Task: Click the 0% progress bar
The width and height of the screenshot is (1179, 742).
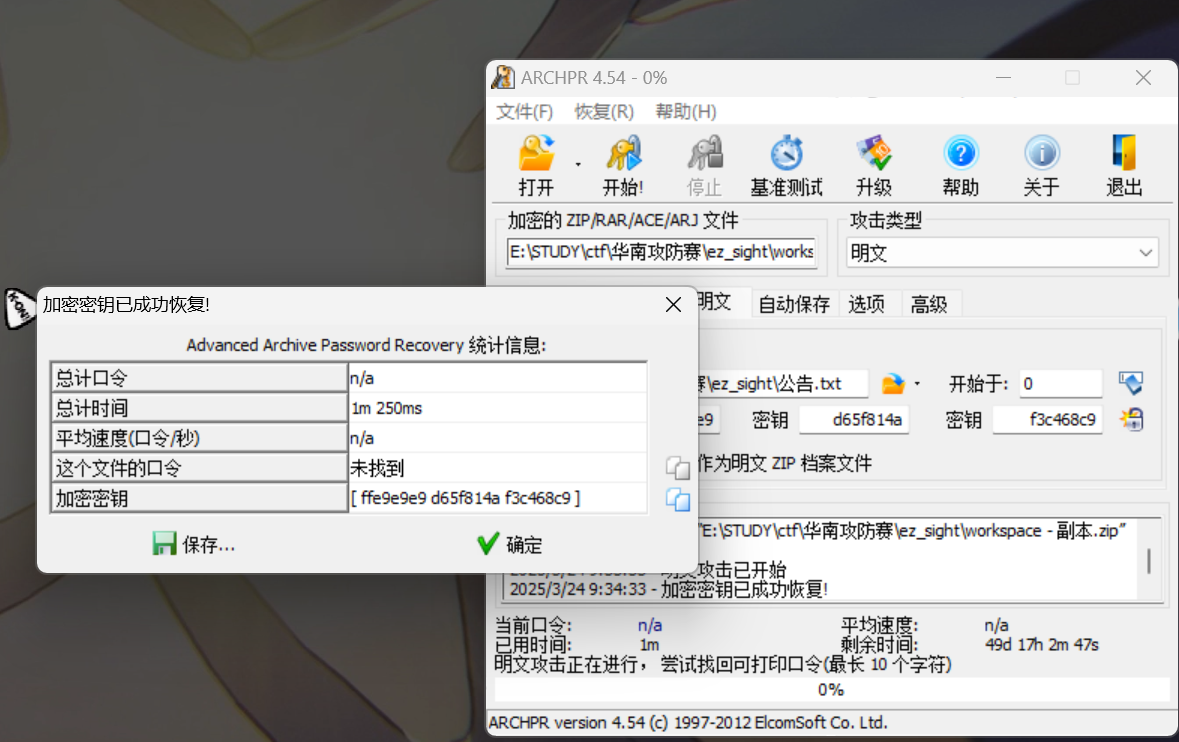Action: click(x=831, y=690)
